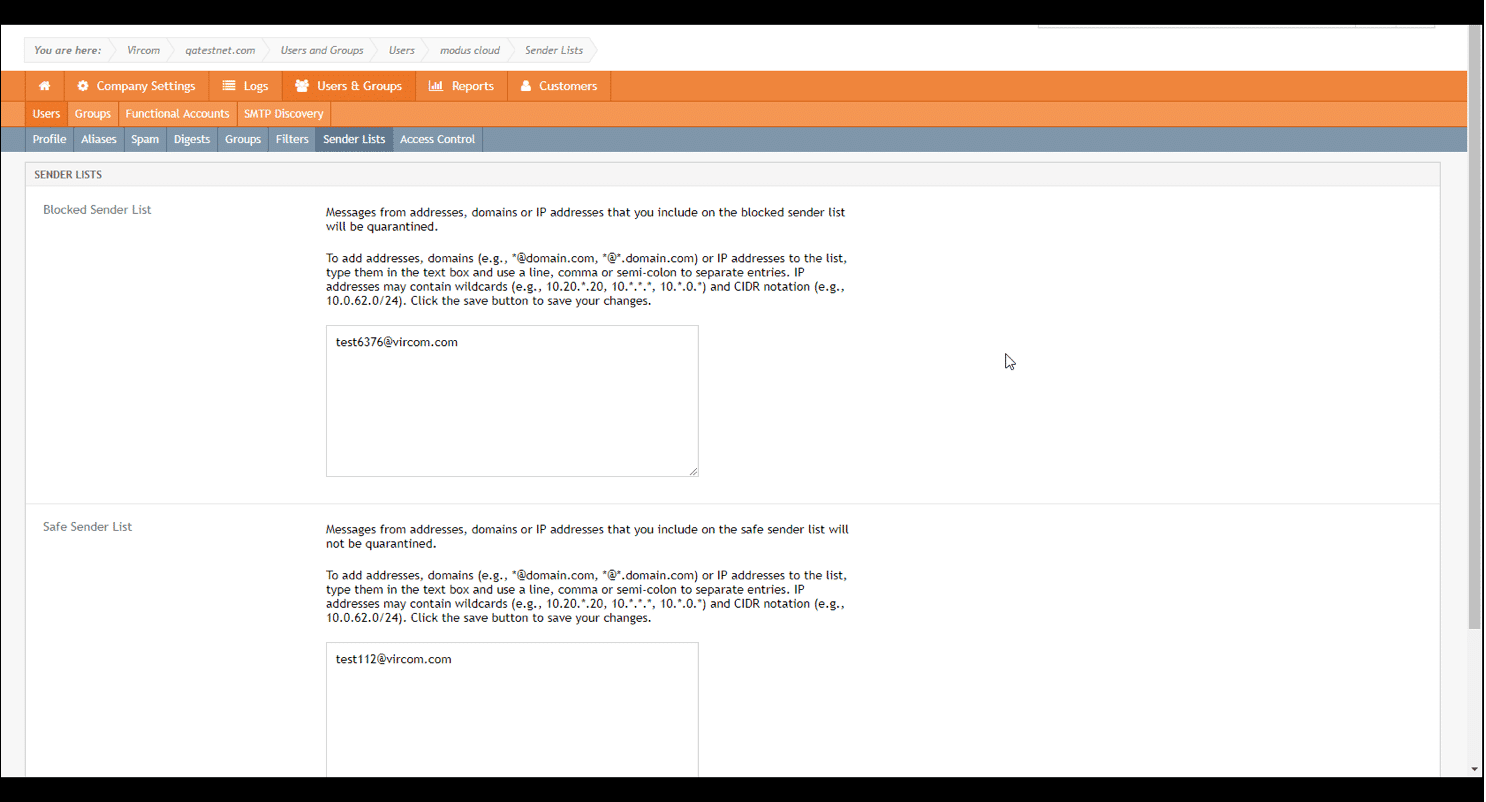This screenshot has height=802, width=1486.
Task: Switch to the Profile tab
Action: tap(49, 139)
